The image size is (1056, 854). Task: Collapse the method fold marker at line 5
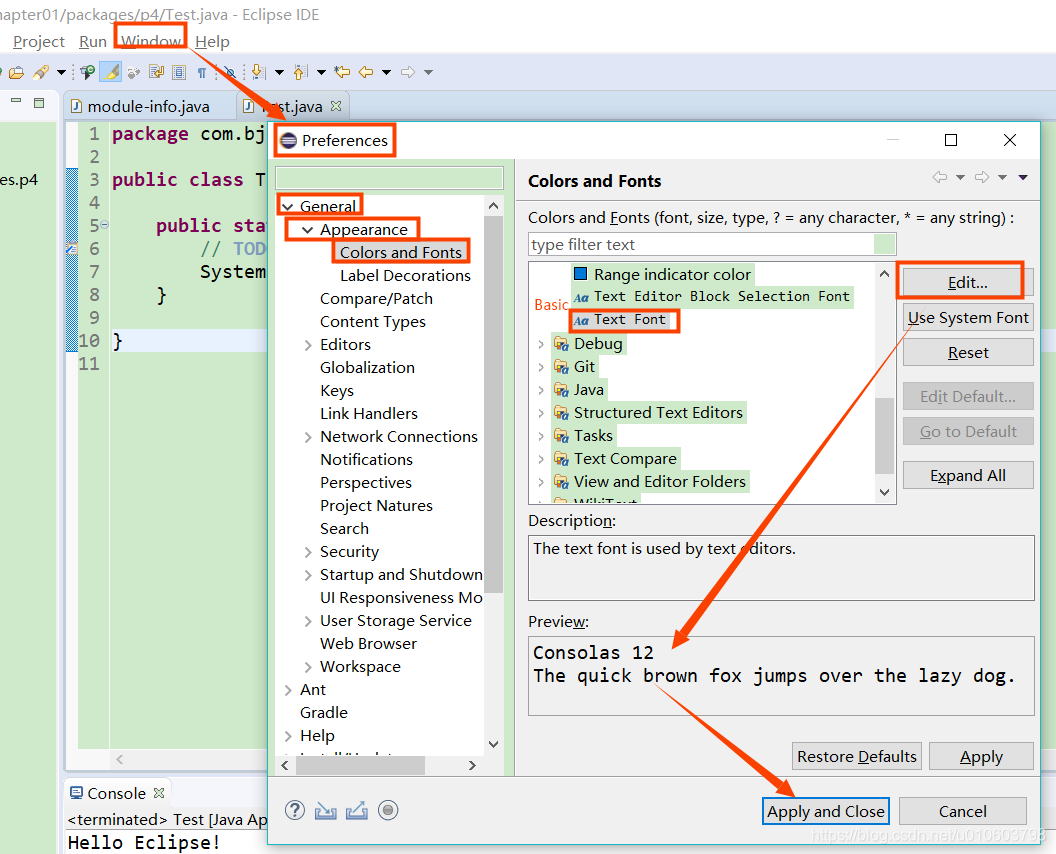105,225
